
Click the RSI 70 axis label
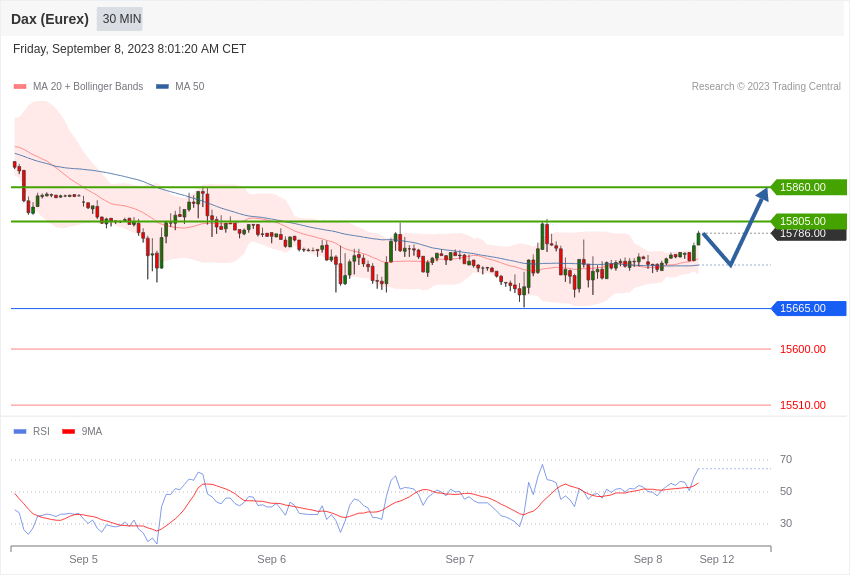[786, 459]
